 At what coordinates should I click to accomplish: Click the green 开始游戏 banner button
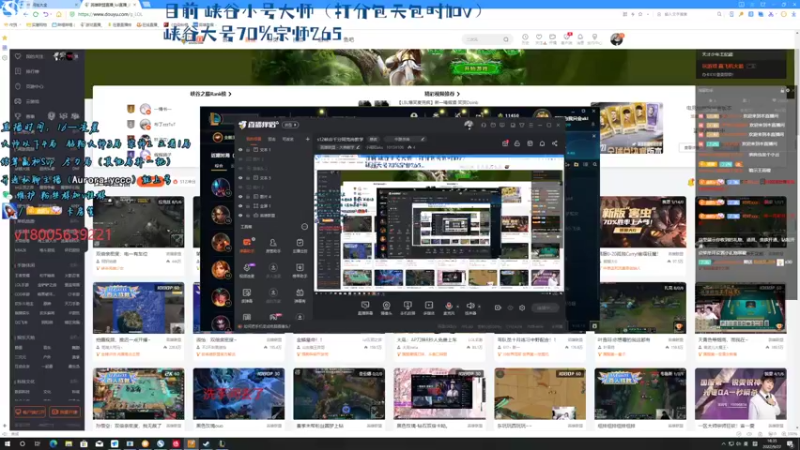(476, 68)
